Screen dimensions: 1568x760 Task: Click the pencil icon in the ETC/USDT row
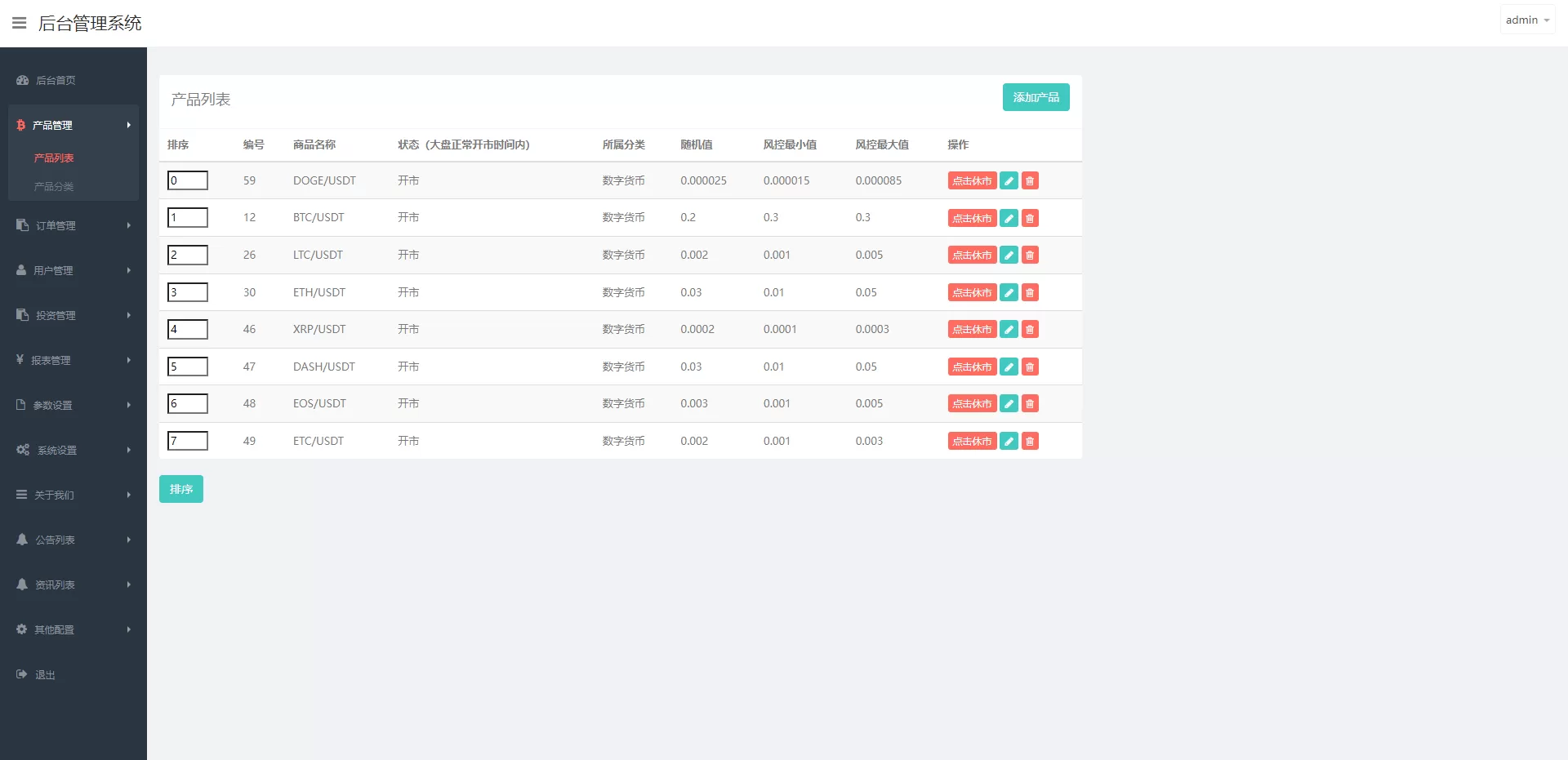pos(1009,442)
